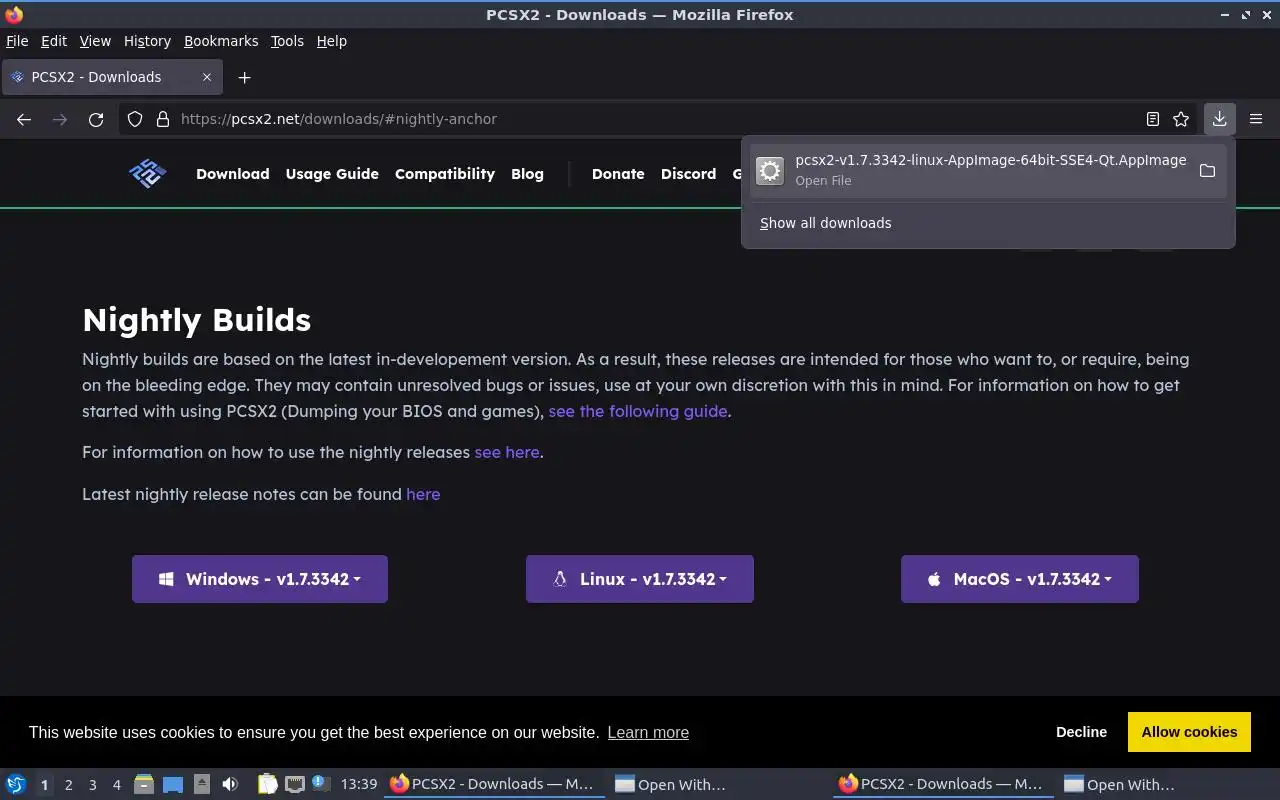Switch to virtual desktop 4
This screenshot has height=800, width=1280.
(116, 785)
